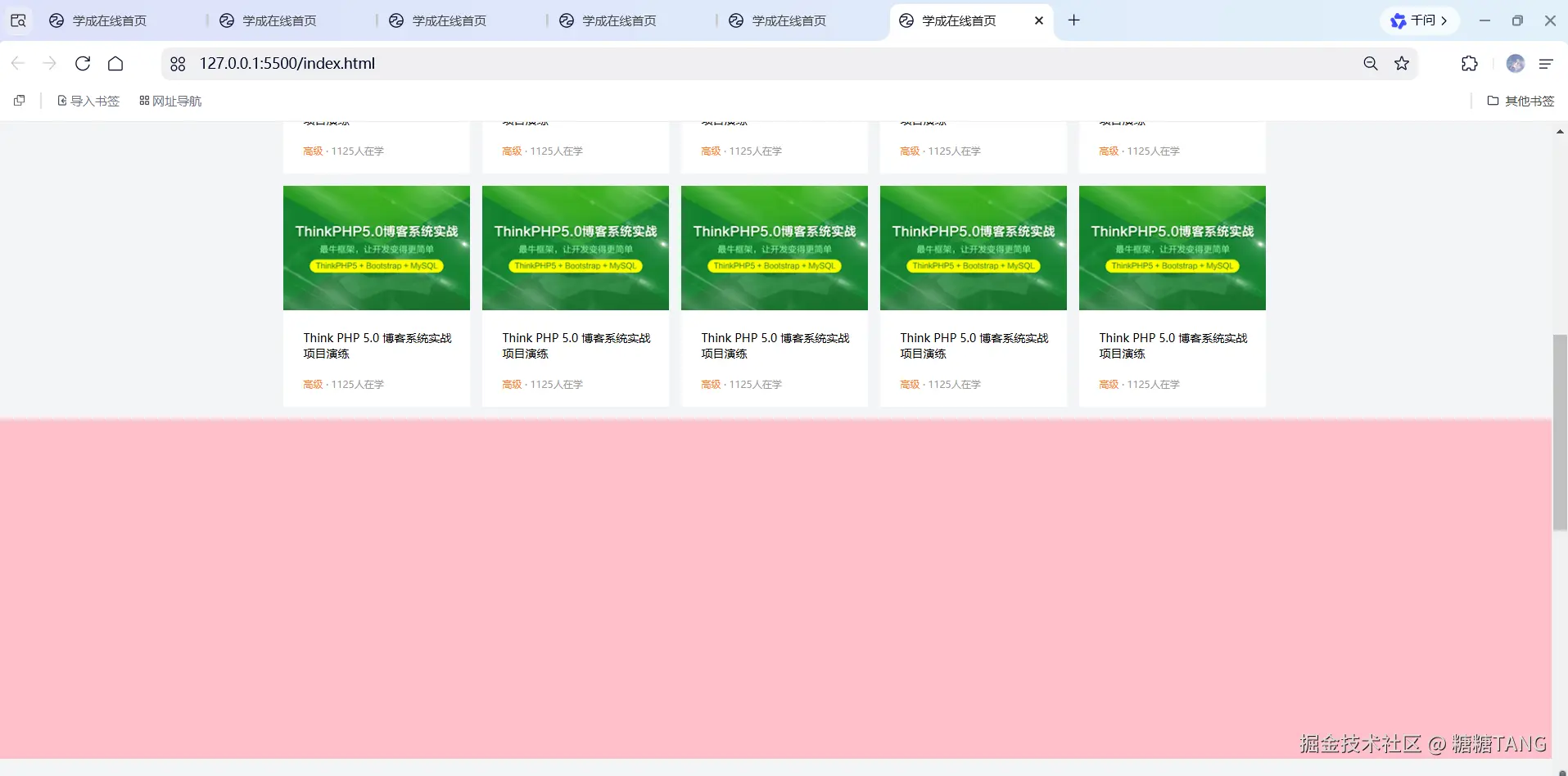Open the 网址导航 bookmark
1568x776 pixels.
pos(170,101)
